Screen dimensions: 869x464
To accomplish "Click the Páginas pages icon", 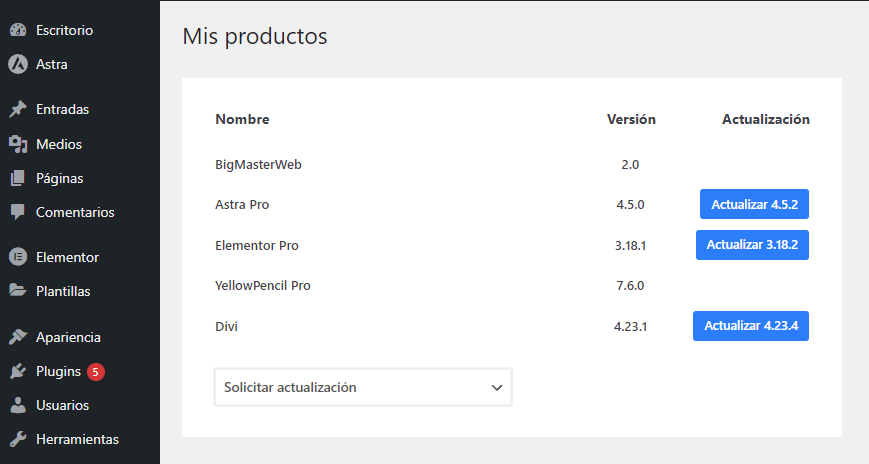I will coord(18,178).
